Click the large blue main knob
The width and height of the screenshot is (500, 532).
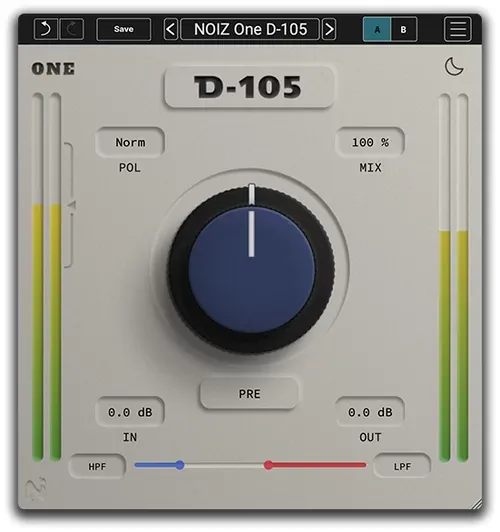coord(251,270)
